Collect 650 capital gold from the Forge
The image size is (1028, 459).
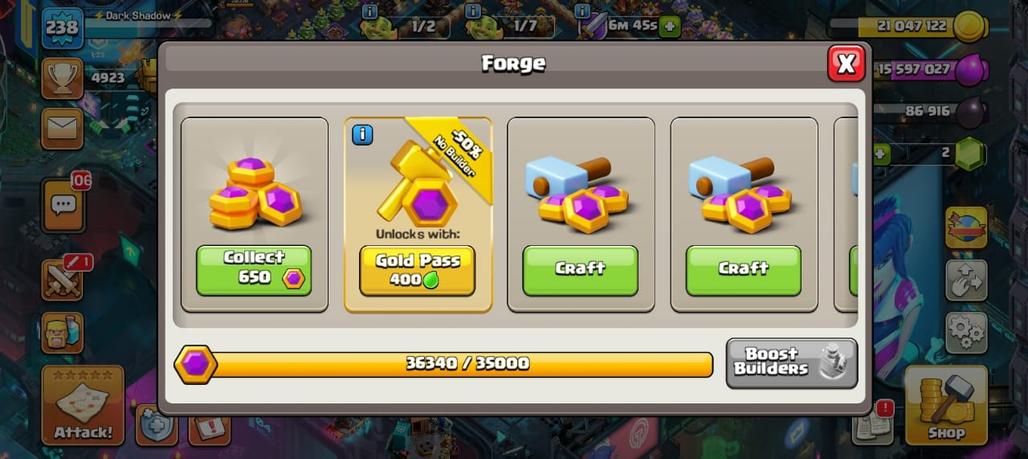[x=254, y=270]
